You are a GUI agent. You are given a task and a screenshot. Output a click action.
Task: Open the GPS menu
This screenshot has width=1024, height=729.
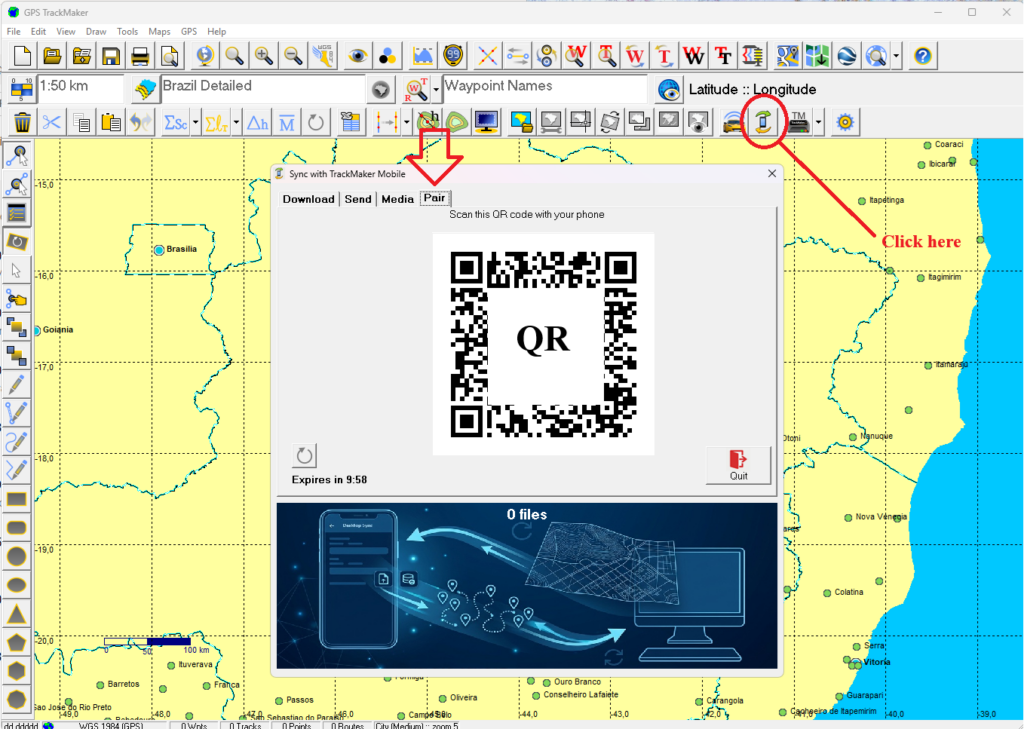[x=189, y=31]
